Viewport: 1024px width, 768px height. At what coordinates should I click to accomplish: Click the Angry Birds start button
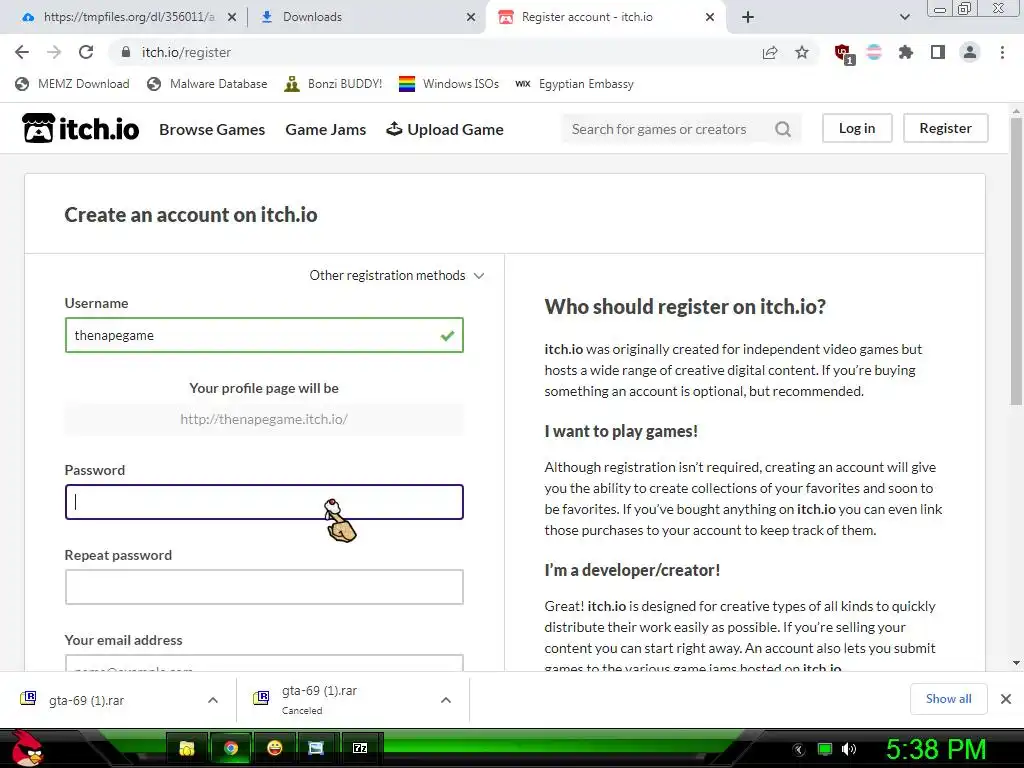point(27,748)
